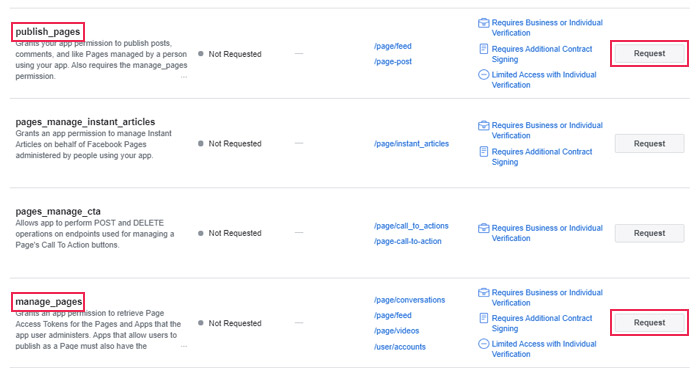Screen dimensions: 700x374
Task: Open the /user/accounts endpoint link
Action: pos(400,347)
